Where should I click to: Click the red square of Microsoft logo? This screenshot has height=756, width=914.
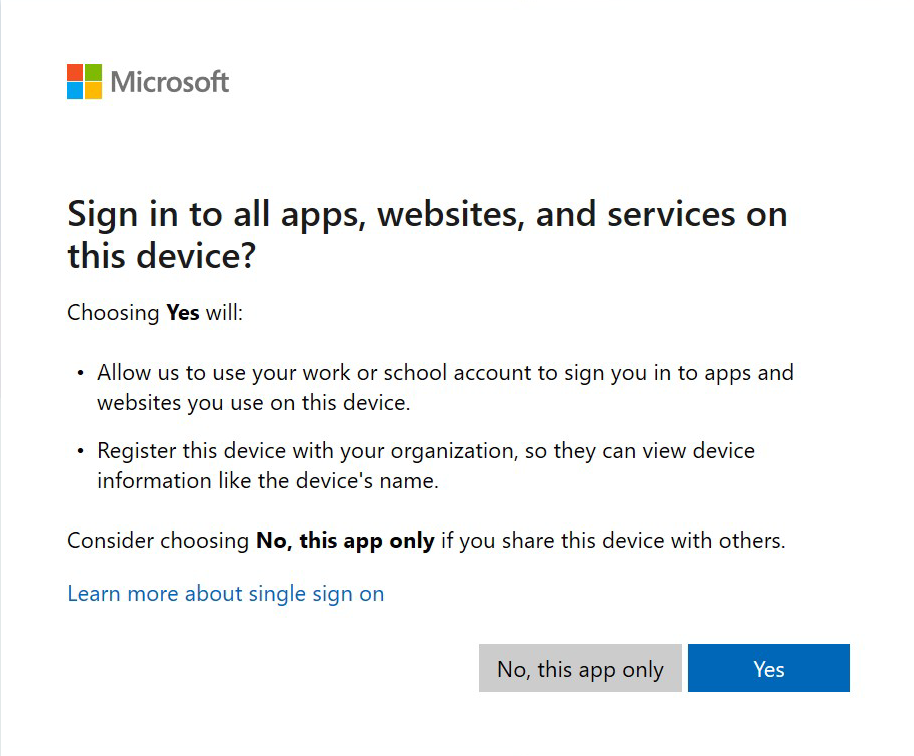(75, 73)
